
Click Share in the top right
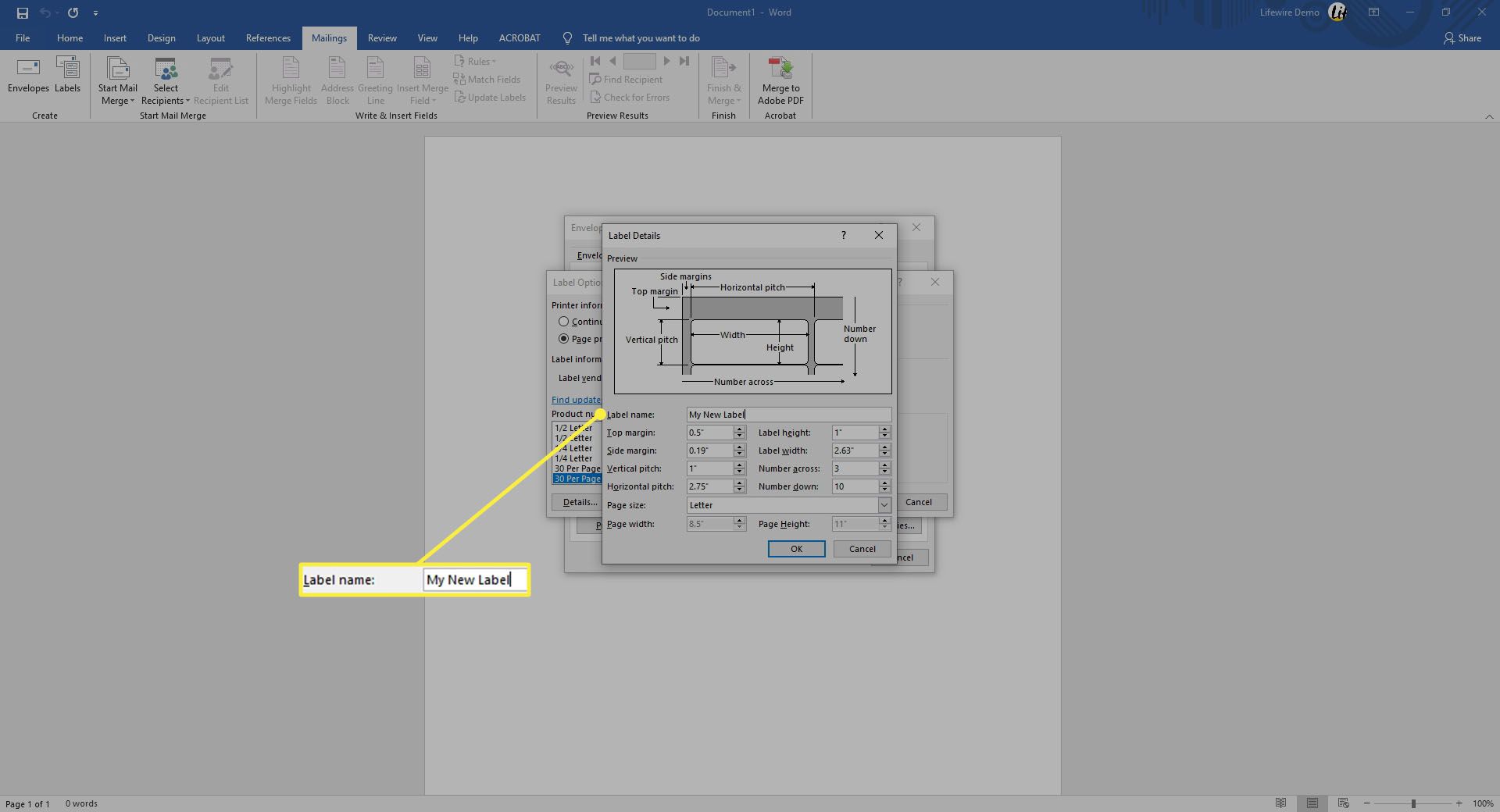click(x=1462, y=37)
